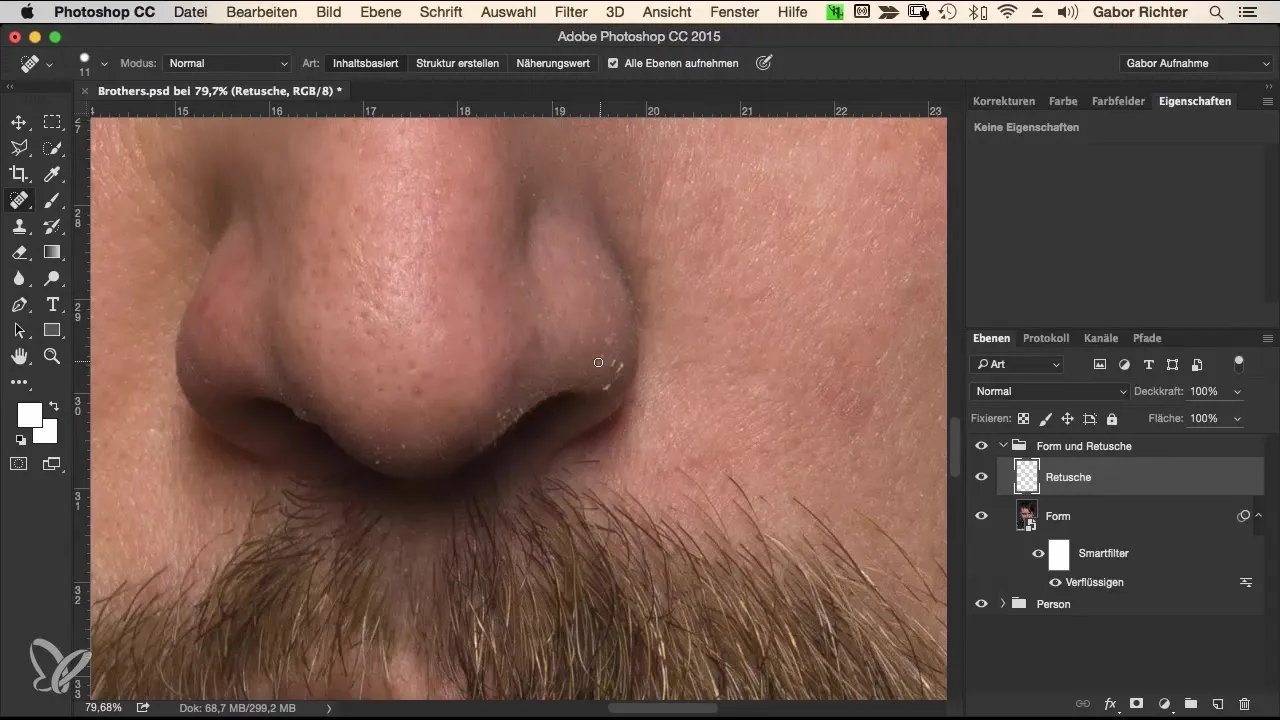Select the Pen tool
The image size is (1280, 720).
19,304
